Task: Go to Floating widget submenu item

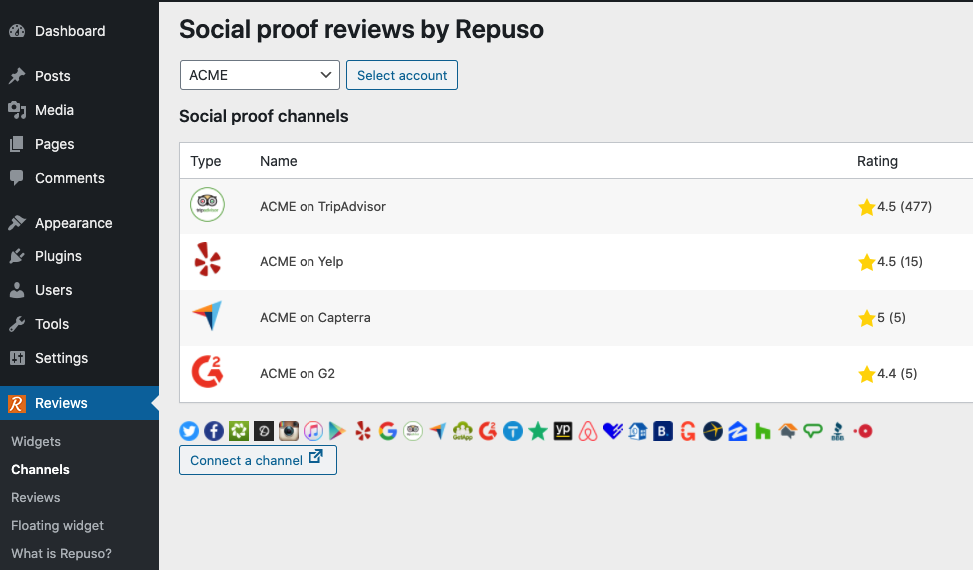Action: [x=58, y=525]
